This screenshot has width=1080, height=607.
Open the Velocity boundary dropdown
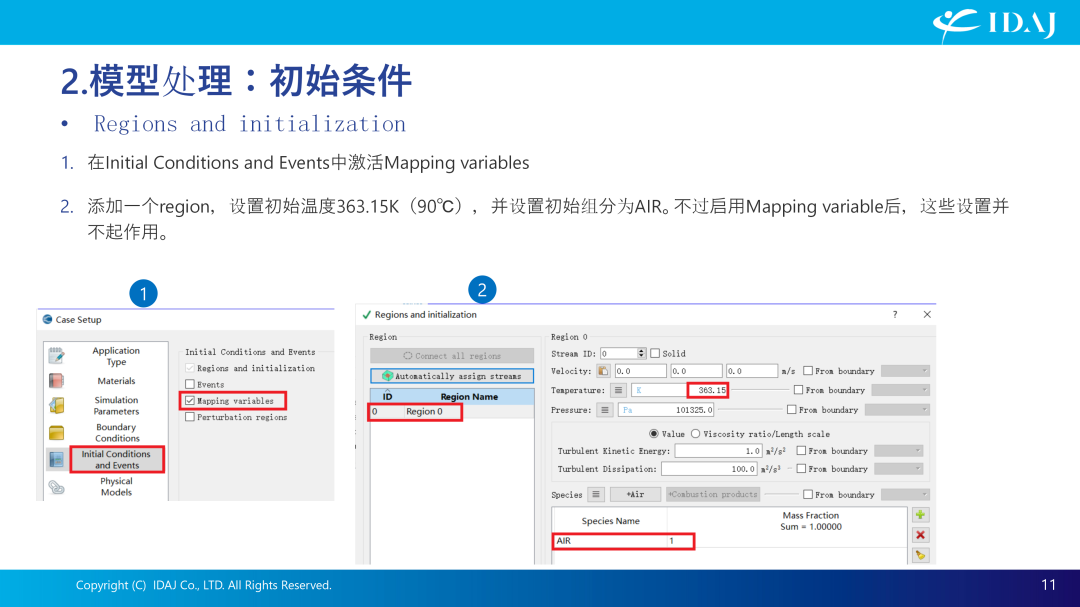[x=905, y=371]
